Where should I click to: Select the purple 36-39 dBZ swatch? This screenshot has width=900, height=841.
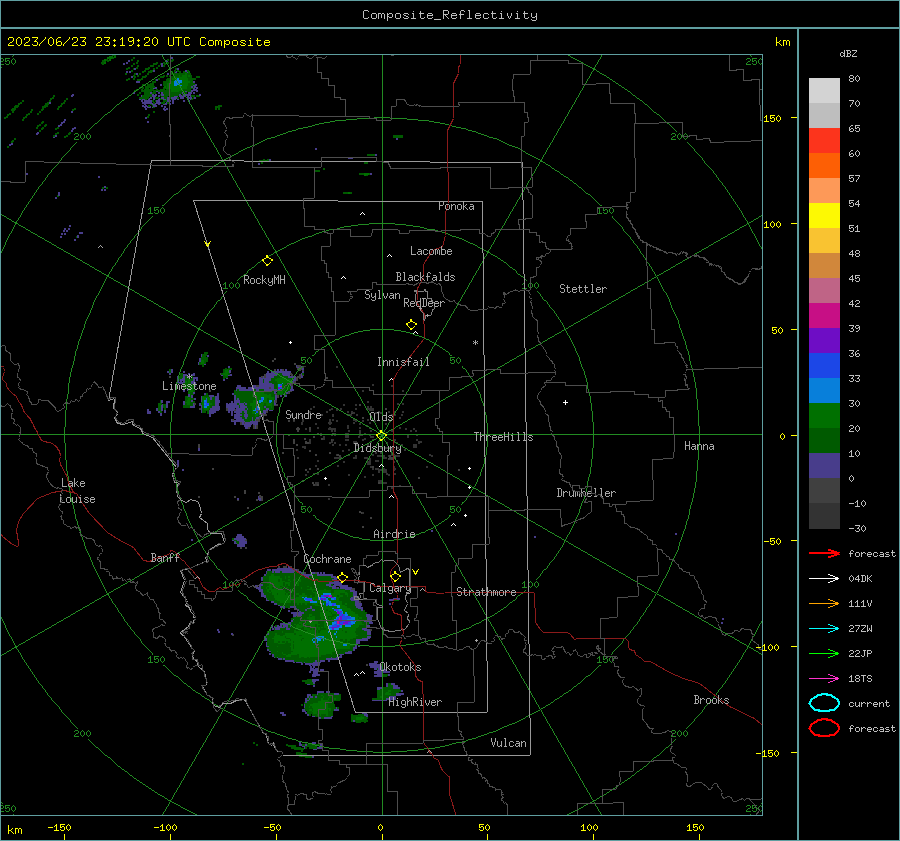(824, 341)
